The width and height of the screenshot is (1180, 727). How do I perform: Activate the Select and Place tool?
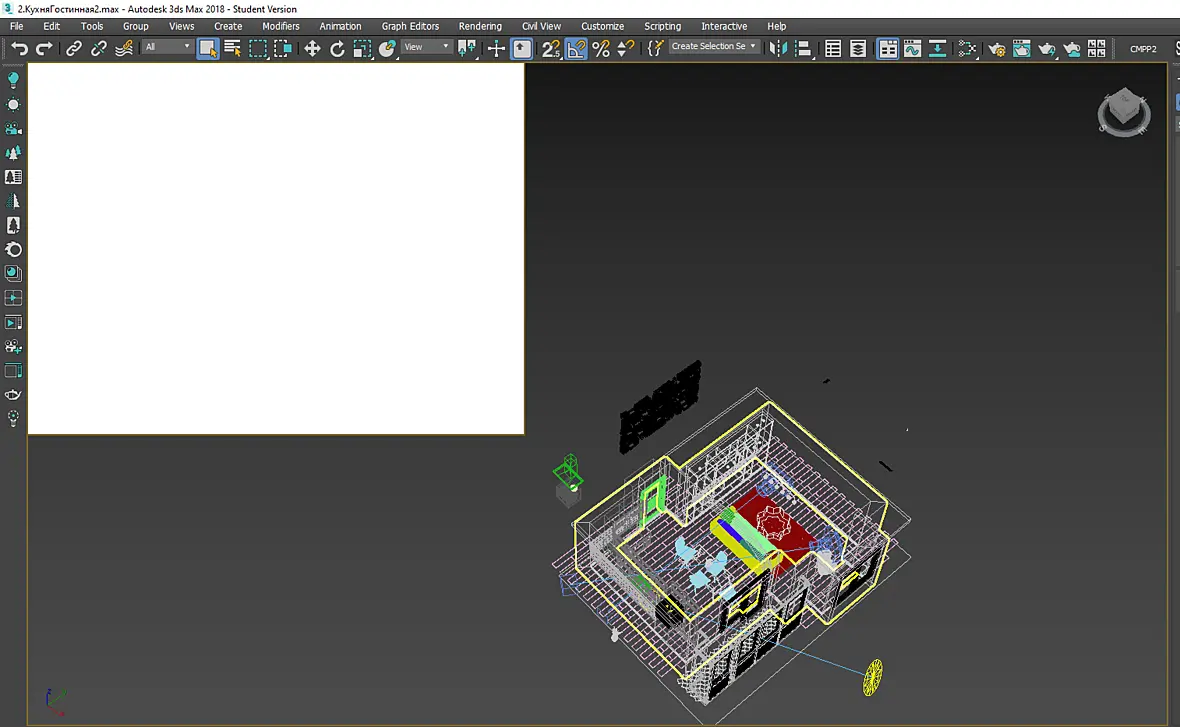pyautogui.click(x=388, y=49)
